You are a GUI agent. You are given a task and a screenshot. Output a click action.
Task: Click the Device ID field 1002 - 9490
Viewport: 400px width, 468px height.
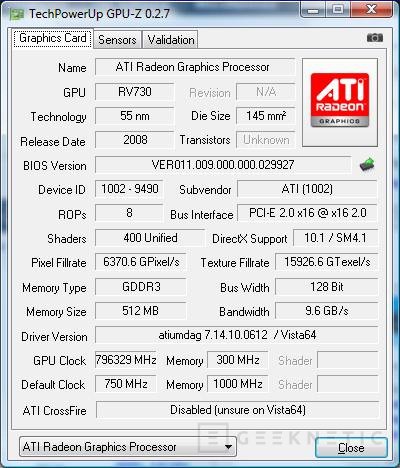tap(129, 189)
